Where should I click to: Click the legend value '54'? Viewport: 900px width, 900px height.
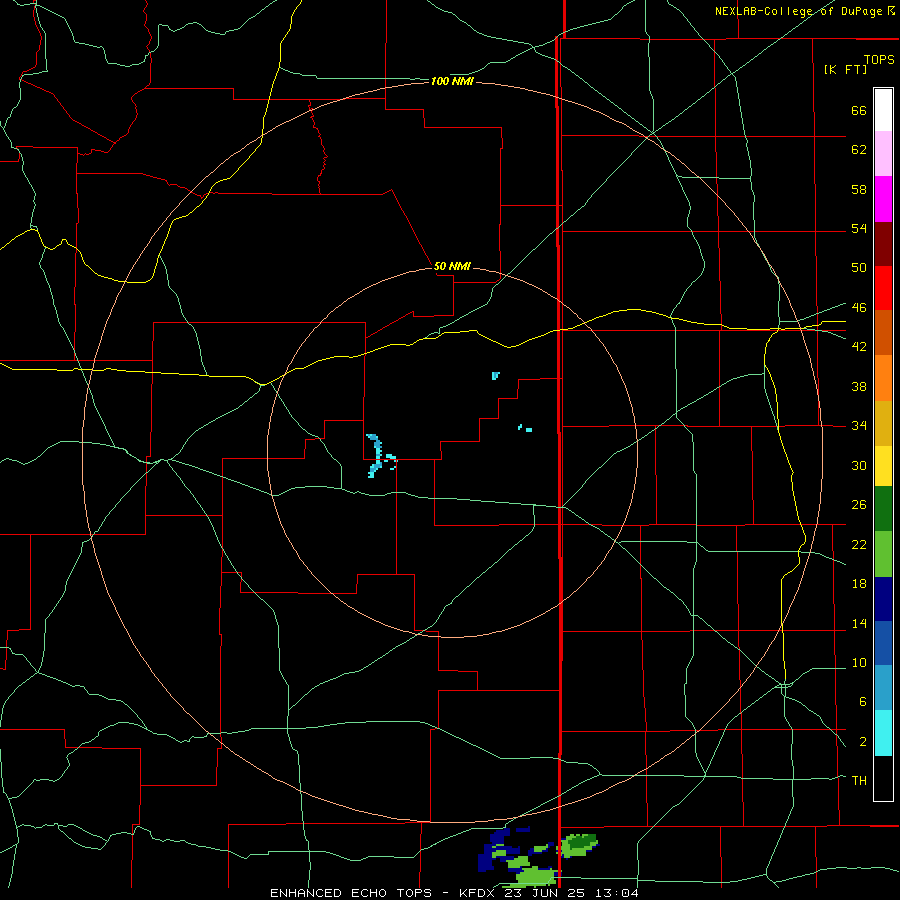click(x=859, y=228)
